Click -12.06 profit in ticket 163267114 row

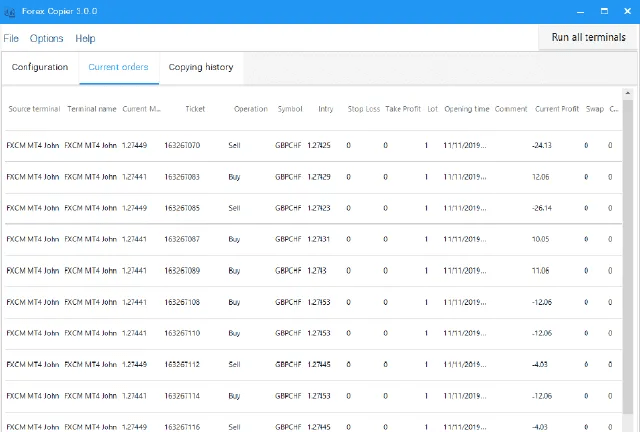click(x=542, y=396)
